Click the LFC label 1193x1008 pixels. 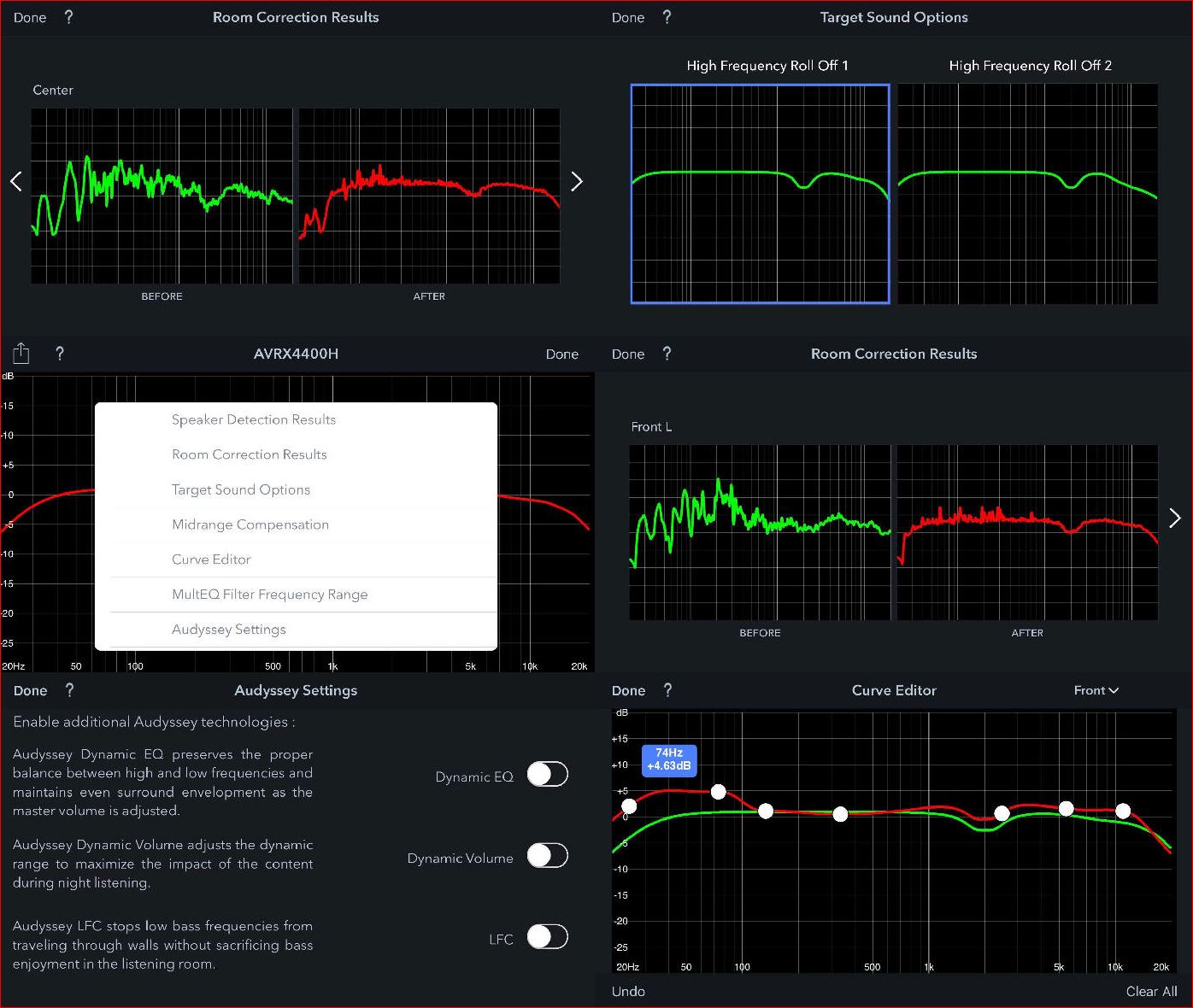(501, 939)
